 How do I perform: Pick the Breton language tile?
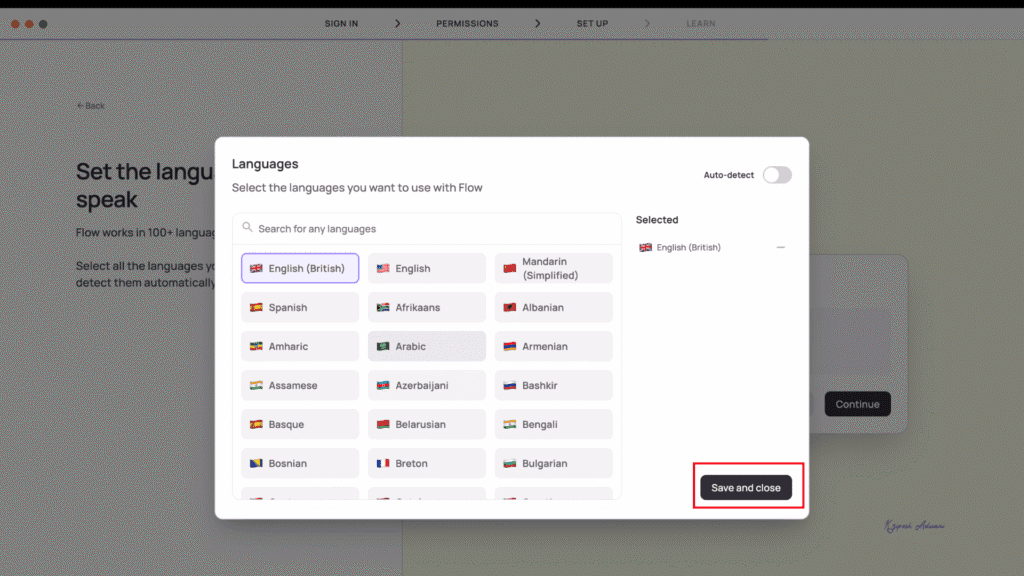(426, 463)
